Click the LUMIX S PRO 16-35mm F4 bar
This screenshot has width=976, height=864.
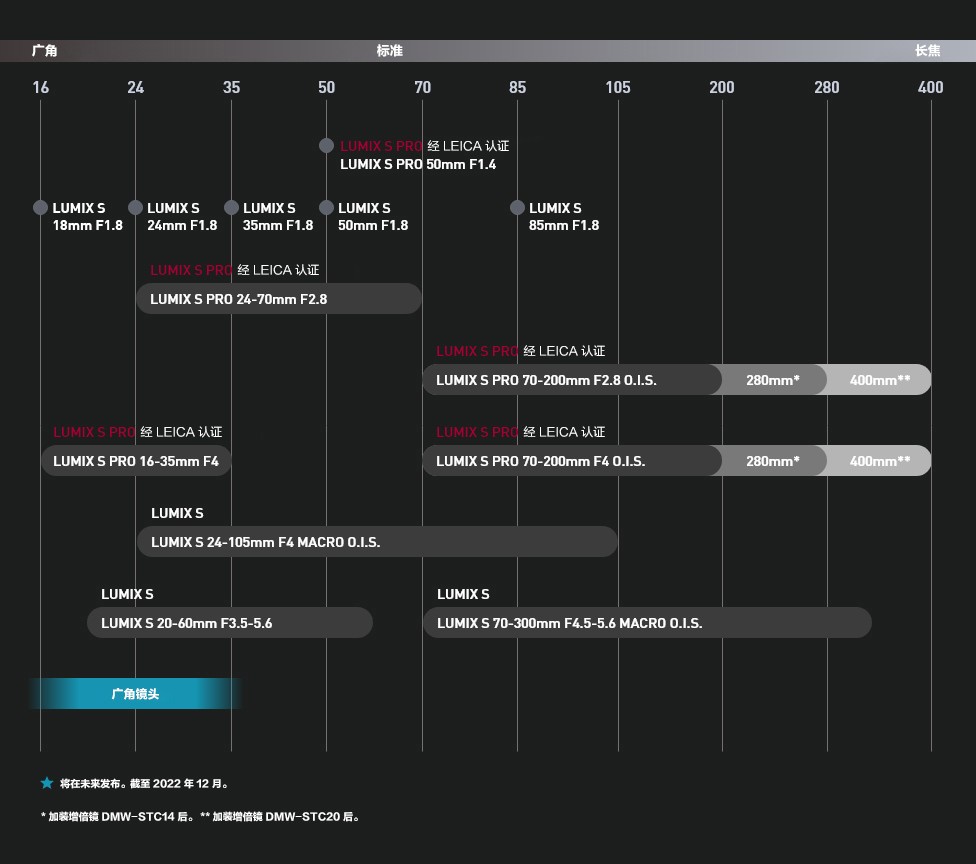pyautogui.click(x=136, y=461)
